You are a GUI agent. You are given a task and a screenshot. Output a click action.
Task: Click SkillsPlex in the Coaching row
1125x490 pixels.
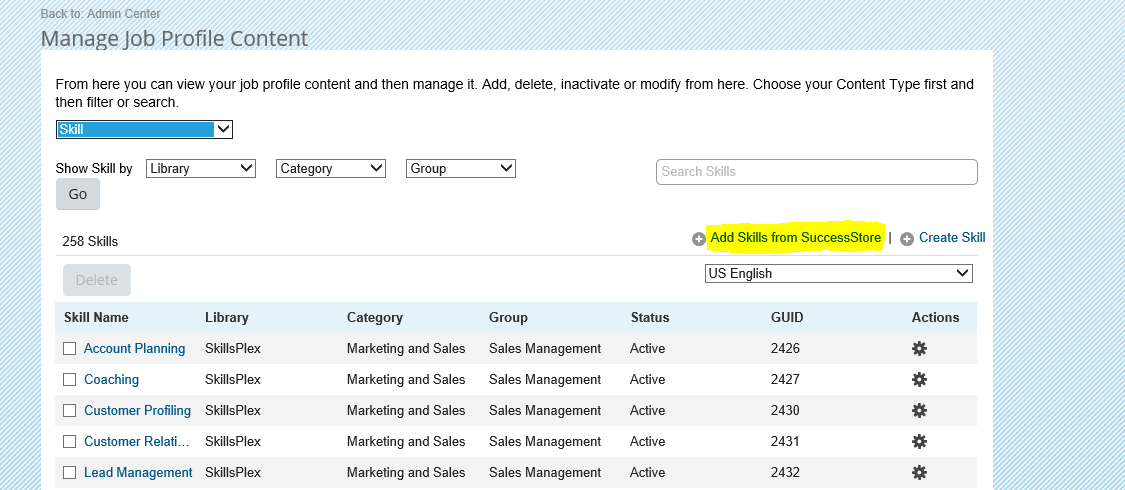(233, 380)
